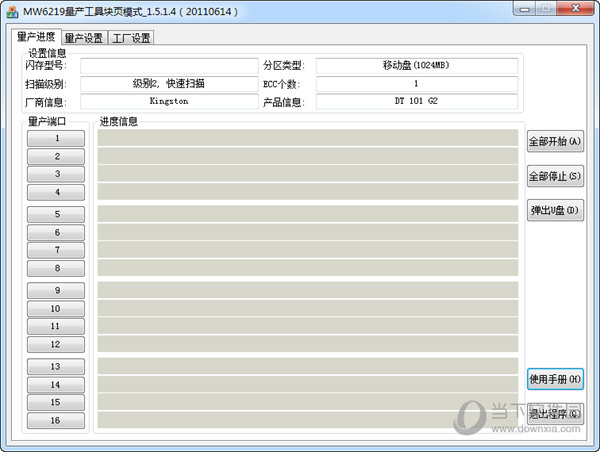The image size is (600, 452).
Task: Click port button 10
Action: pos(56,308)
